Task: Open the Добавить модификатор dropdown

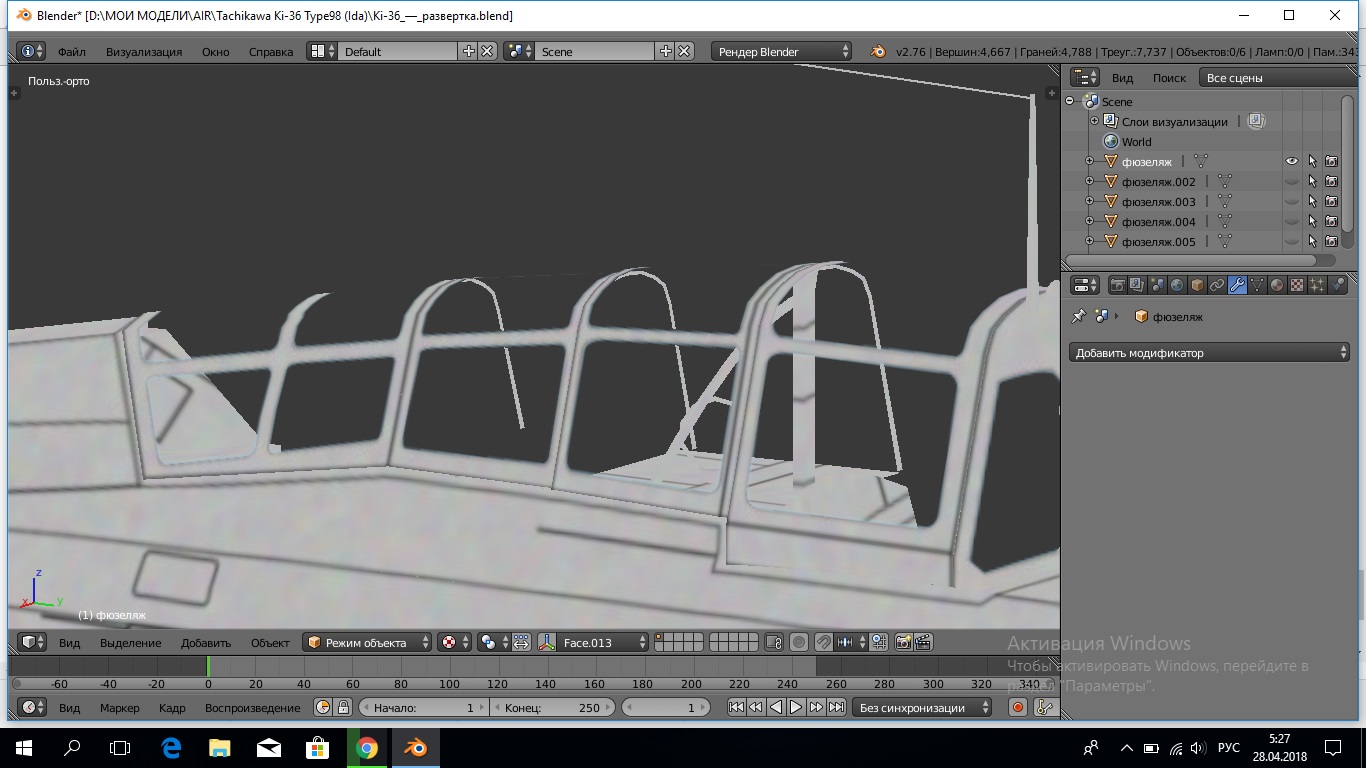Action: [1210, 353]
